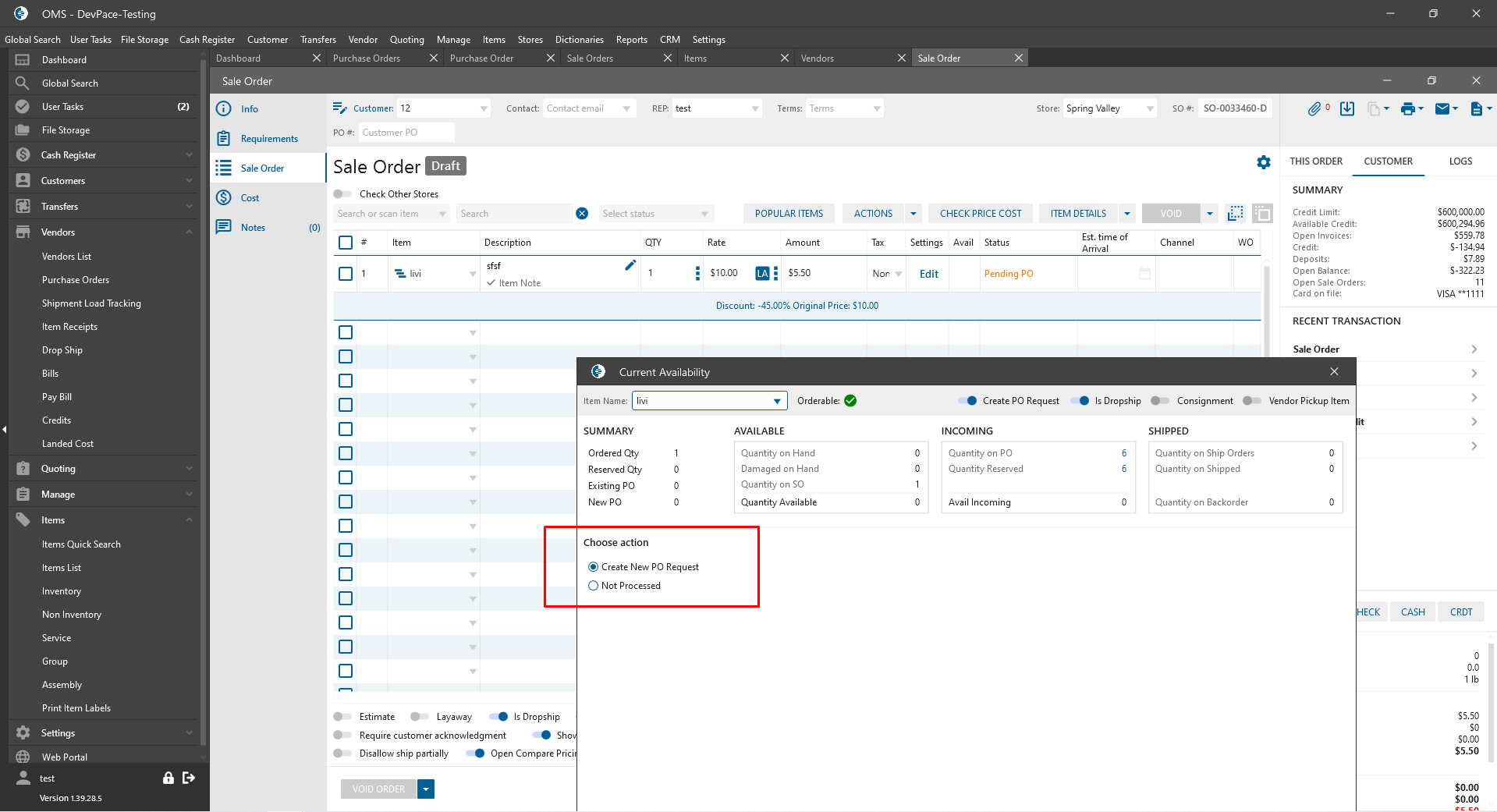
Task: Open the Dictionaries menu
Action: (579, 40)
